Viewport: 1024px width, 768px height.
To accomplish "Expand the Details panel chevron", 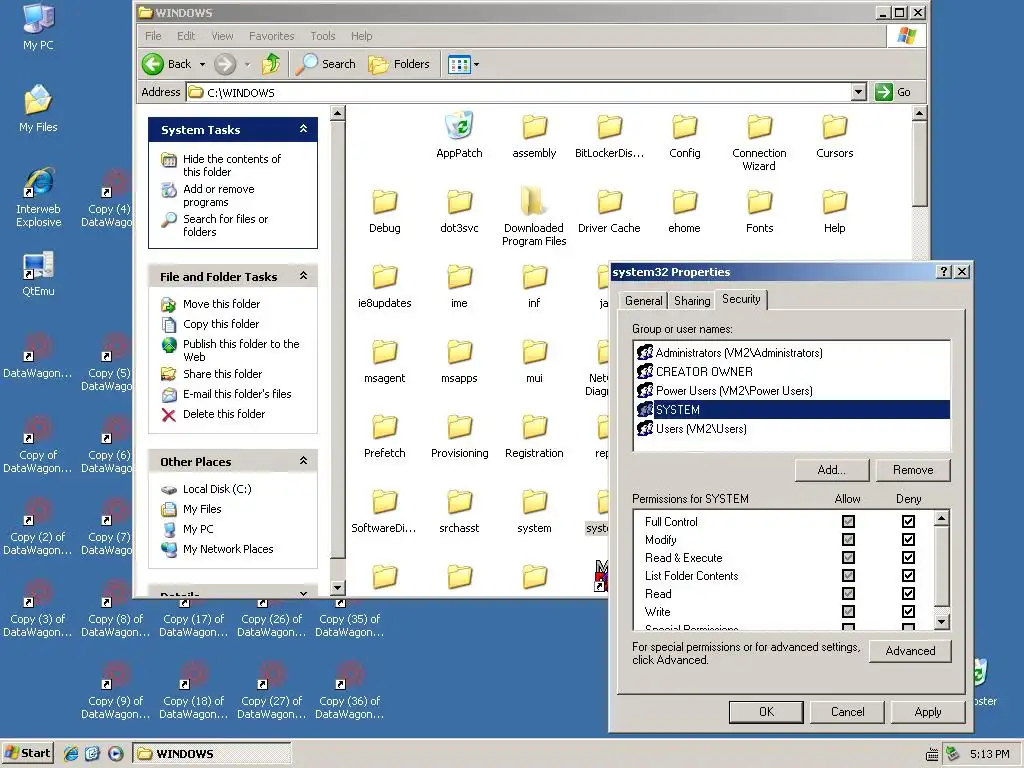I will pos(303,593).
